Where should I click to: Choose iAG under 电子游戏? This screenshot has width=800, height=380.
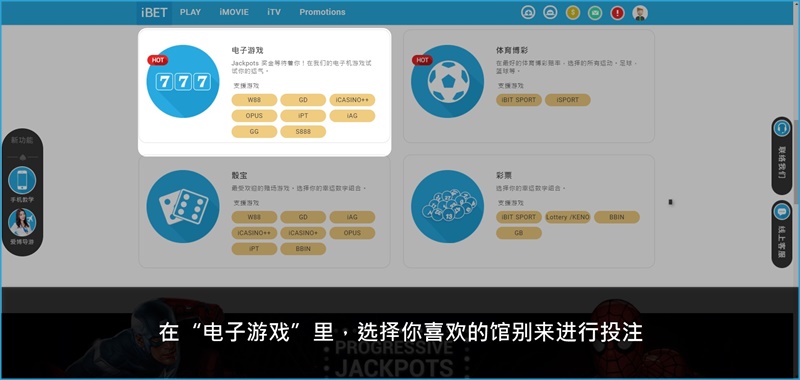pos(352,116)
